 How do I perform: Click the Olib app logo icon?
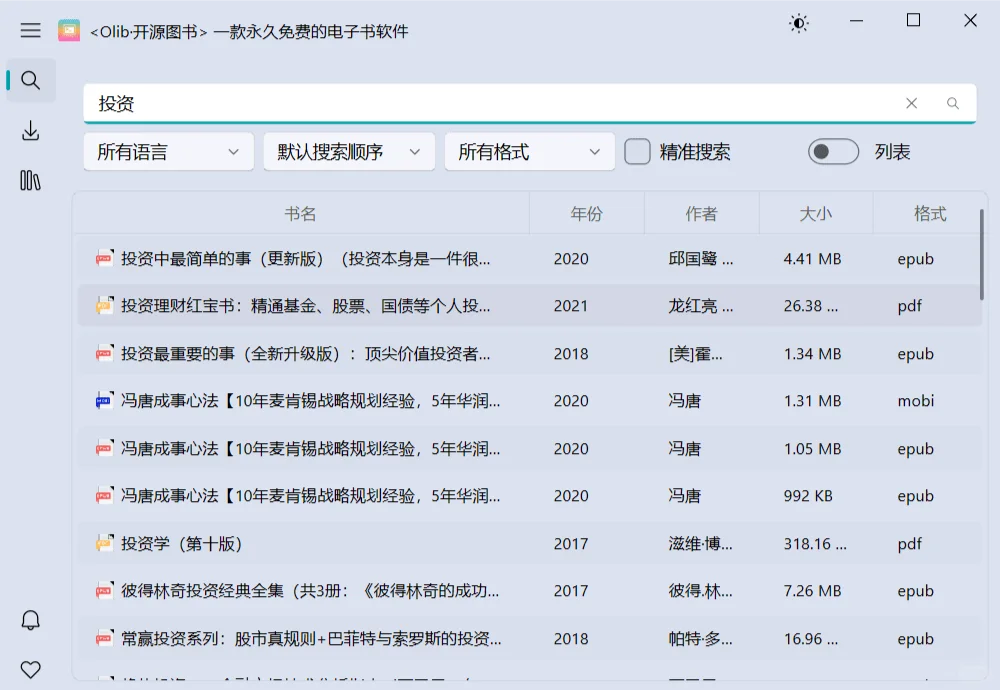coord(69,31)
